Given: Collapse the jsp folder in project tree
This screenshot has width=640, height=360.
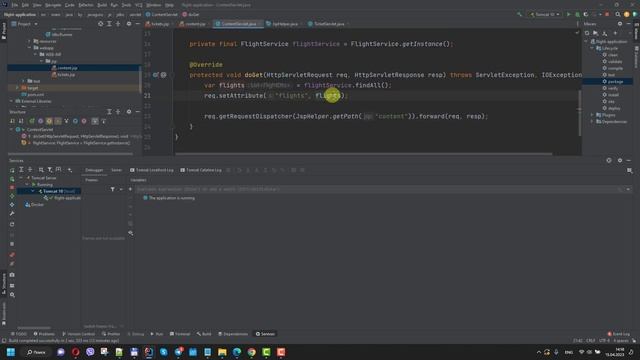Looking at the screenshot, I should tap(42, 61).
